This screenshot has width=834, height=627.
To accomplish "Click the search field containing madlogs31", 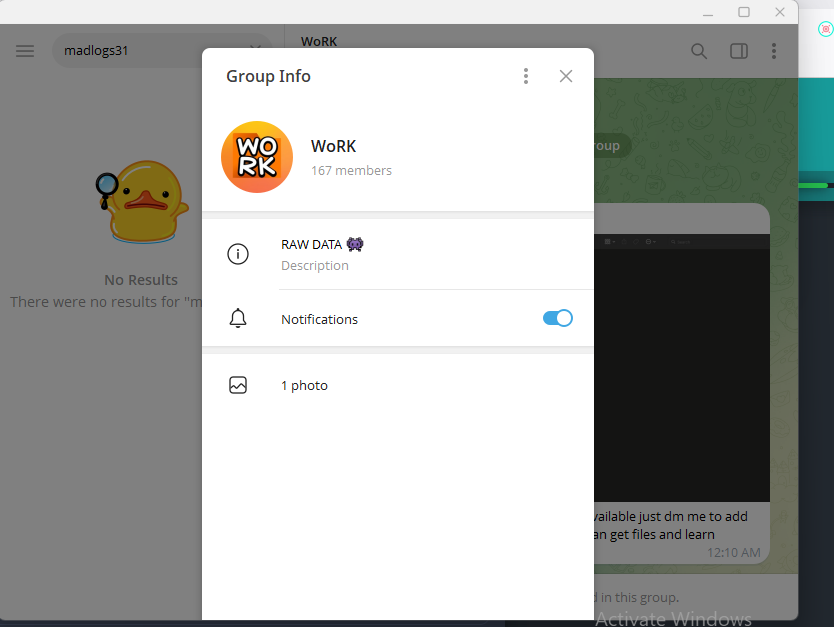I will pyautogui.click(x=150, y=50).
